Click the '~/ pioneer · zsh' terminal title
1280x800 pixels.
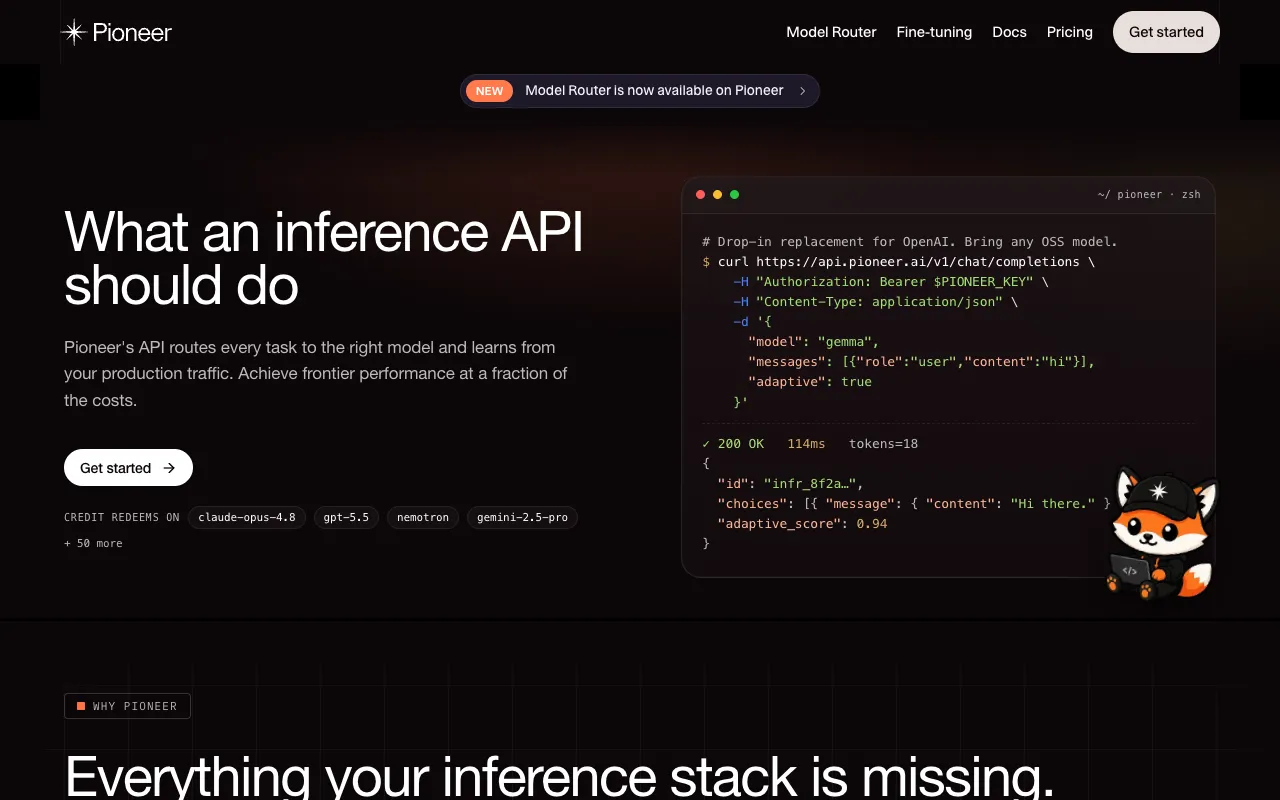pyautogui.click(x=1149, y=194)
